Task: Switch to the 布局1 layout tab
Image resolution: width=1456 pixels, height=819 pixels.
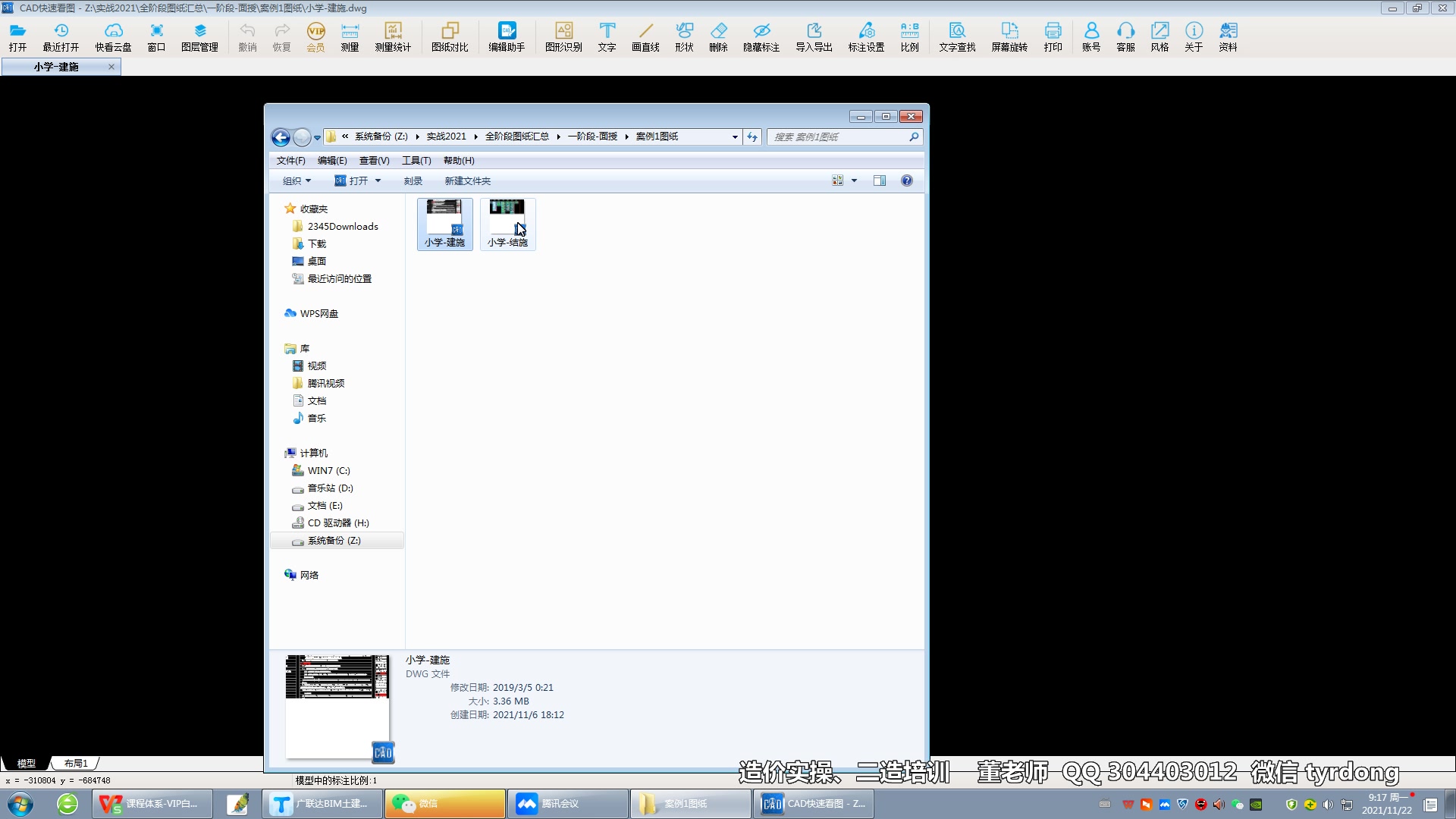Action: click(76, 764)
